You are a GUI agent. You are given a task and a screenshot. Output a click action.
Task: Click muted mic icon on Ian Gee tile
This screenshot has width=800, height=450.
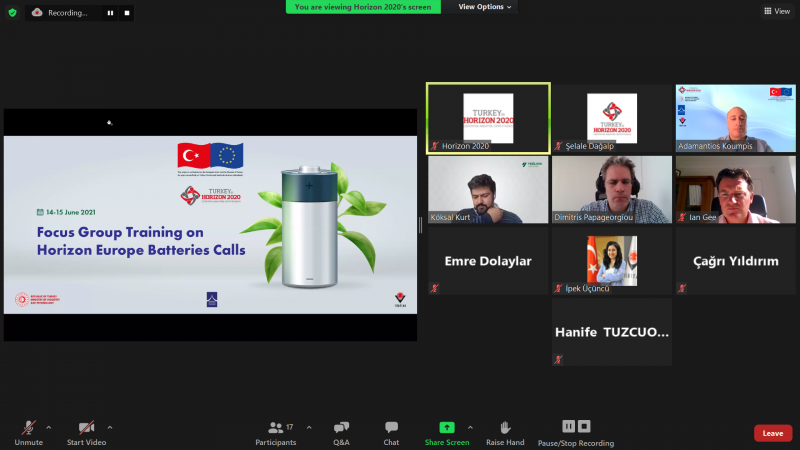click(682, 217)
